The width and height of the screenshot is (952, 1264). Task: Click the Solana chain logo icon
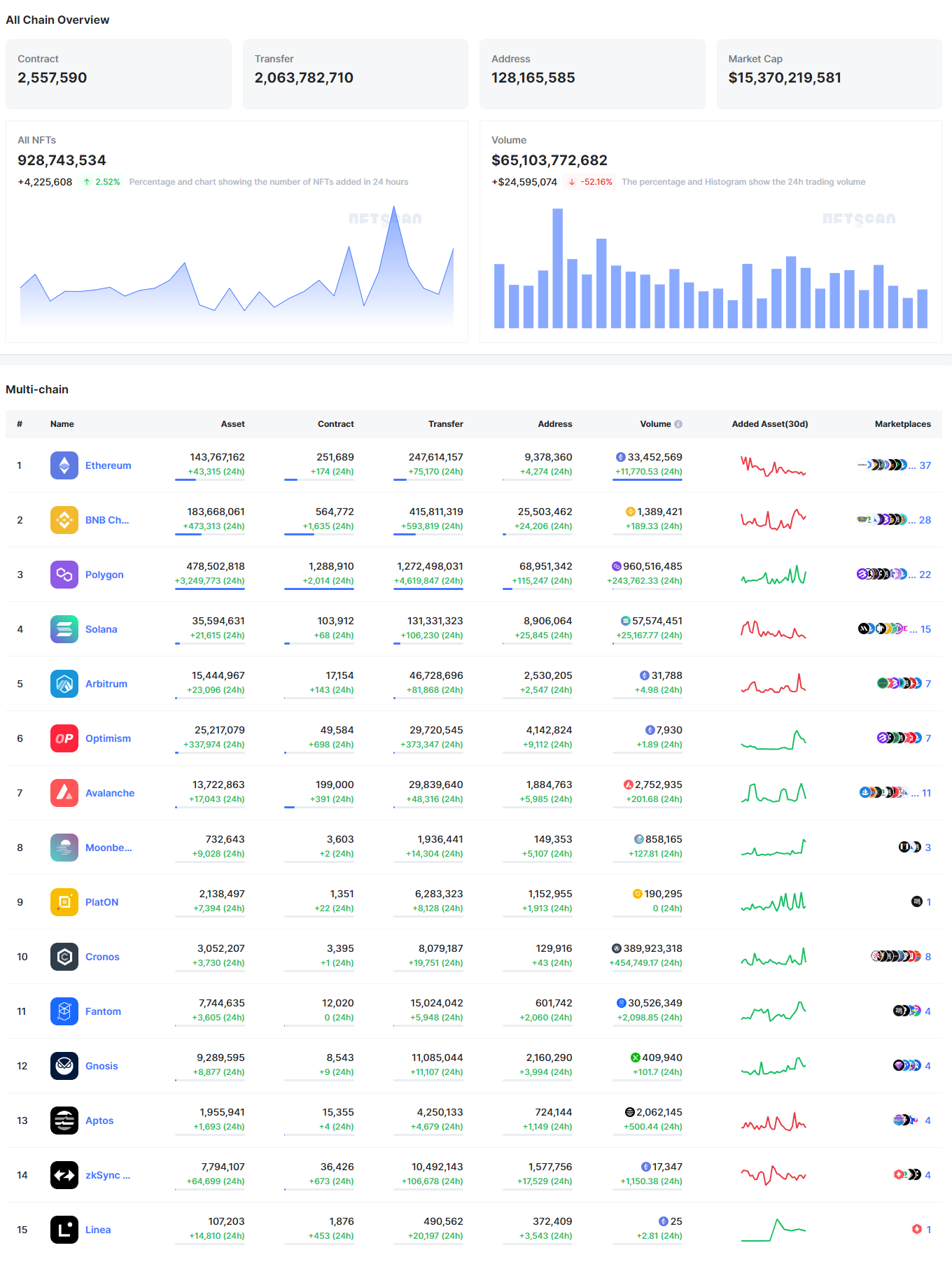tap(64, 629)
